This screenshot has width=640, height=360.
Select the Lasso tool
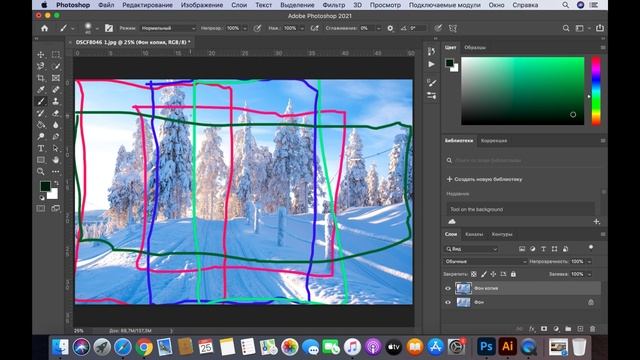click(x=41, y=66)
